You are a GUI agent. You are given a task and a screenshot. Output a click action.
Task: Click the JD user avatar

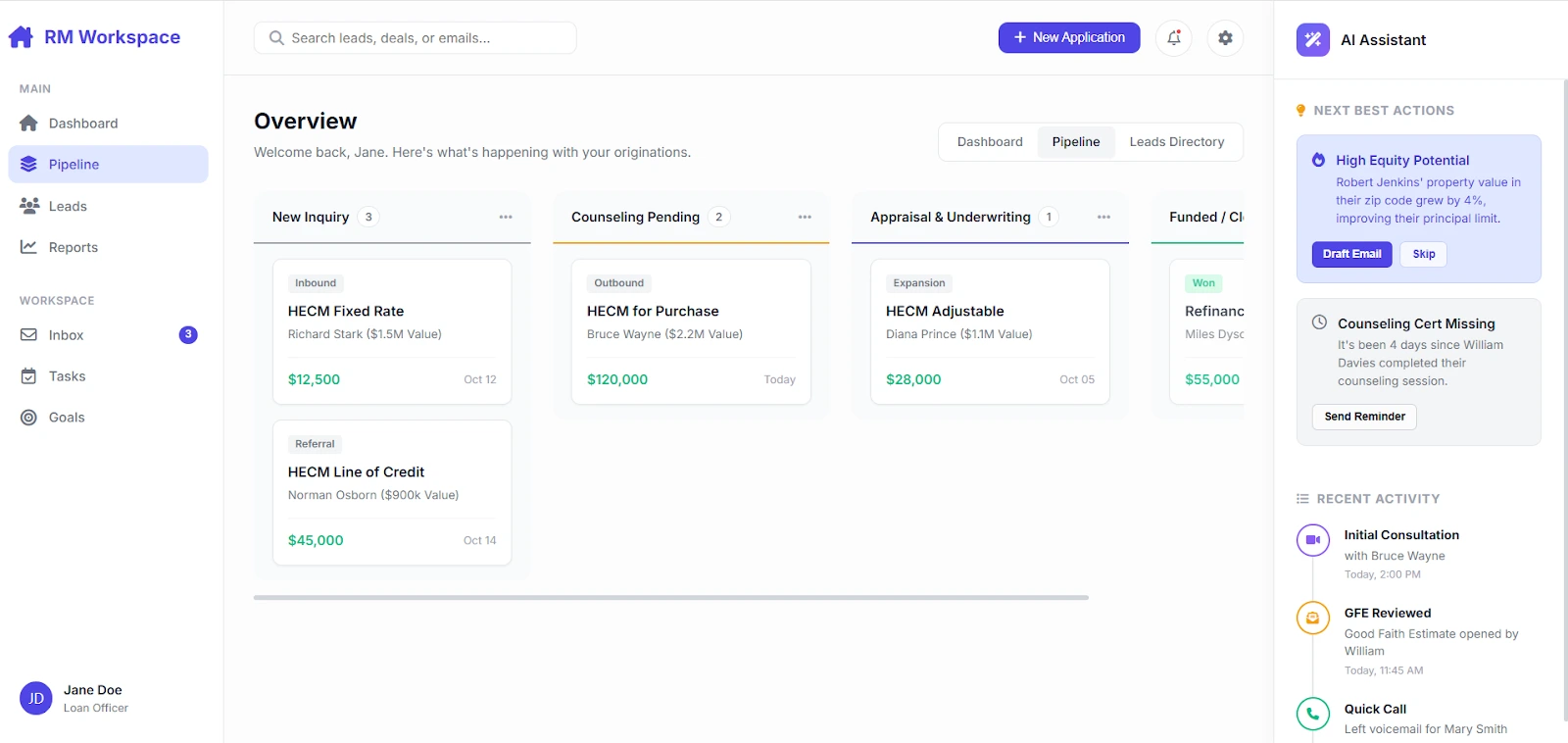[36, 699]
